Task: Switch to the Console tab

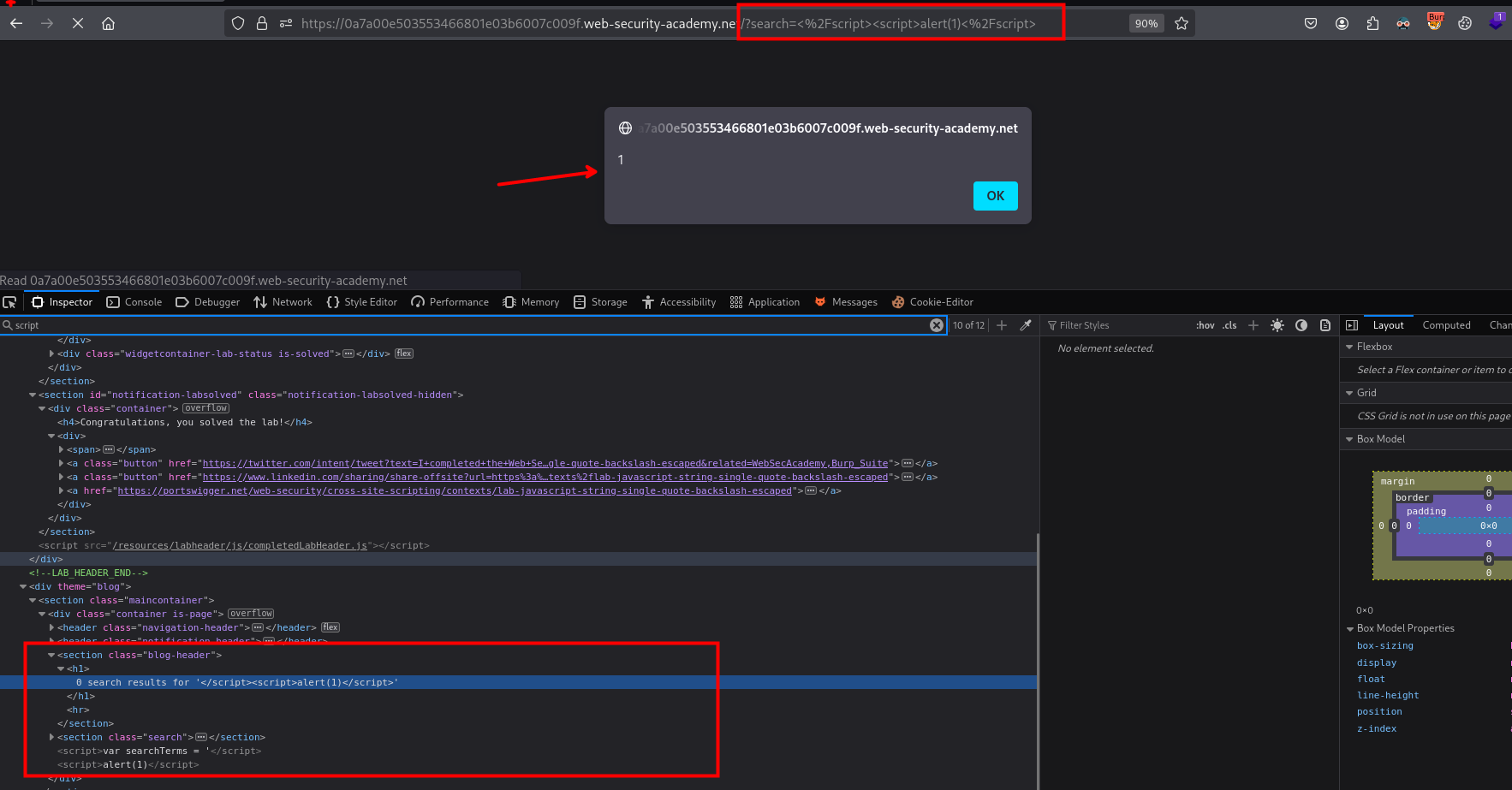Action: [134, 302]
